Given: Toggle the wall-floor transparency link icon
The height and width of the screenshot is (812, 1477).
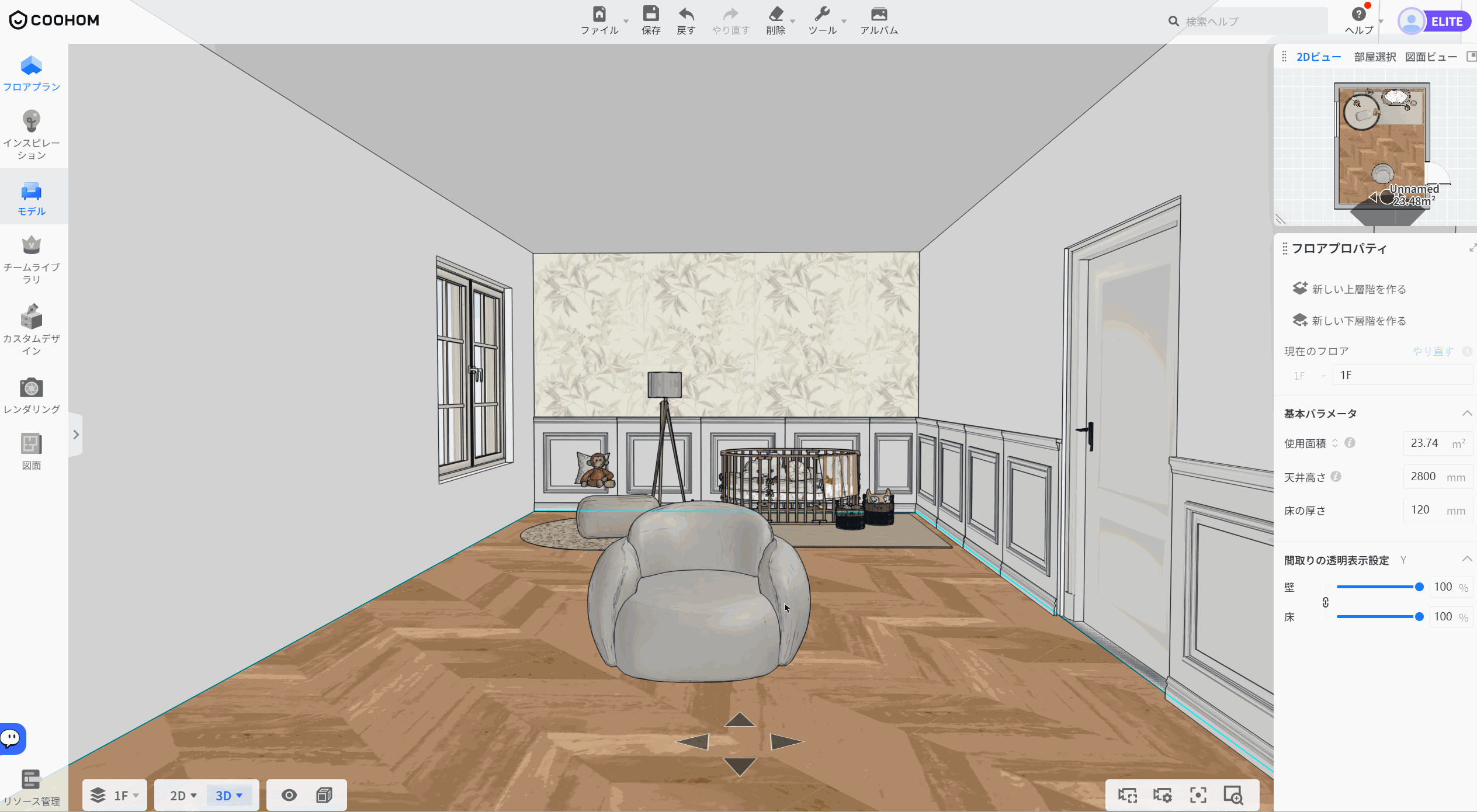Looking at the screenshot, I should (1326, 602).
